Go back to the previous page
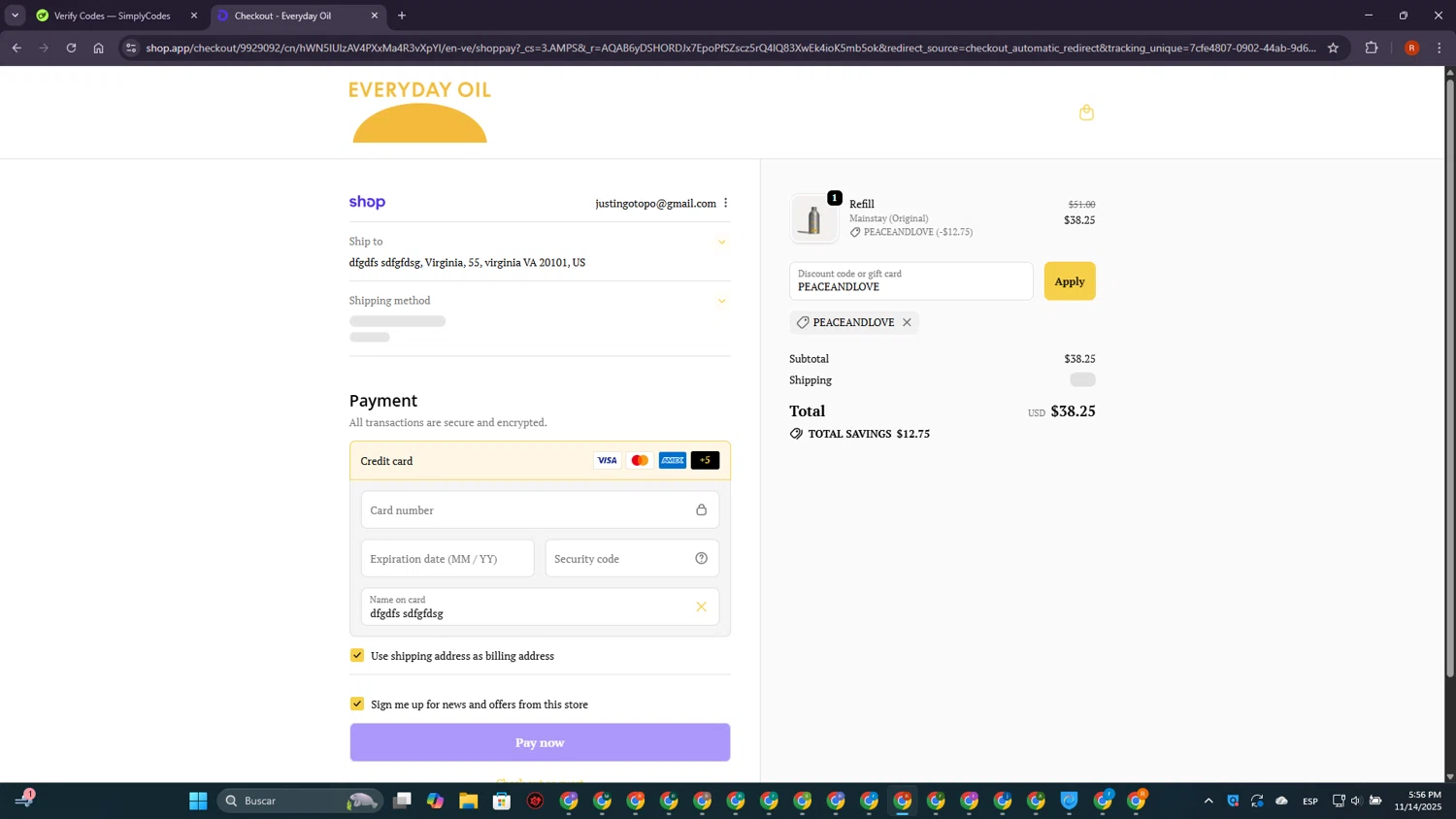1456x819 pixels. click(17, 48)
